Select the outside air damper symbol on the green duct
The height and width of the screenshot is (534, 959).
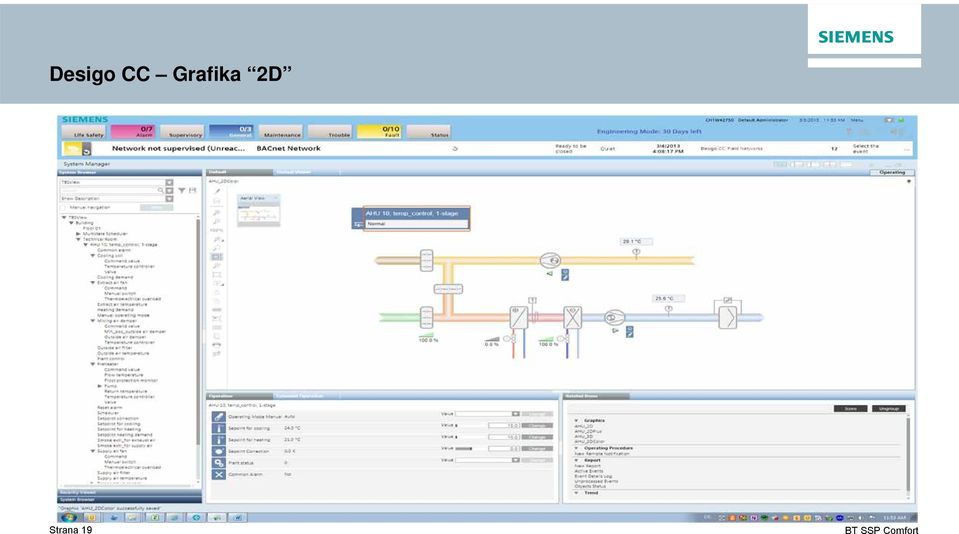pyautogui.click(x=426, y=317)
